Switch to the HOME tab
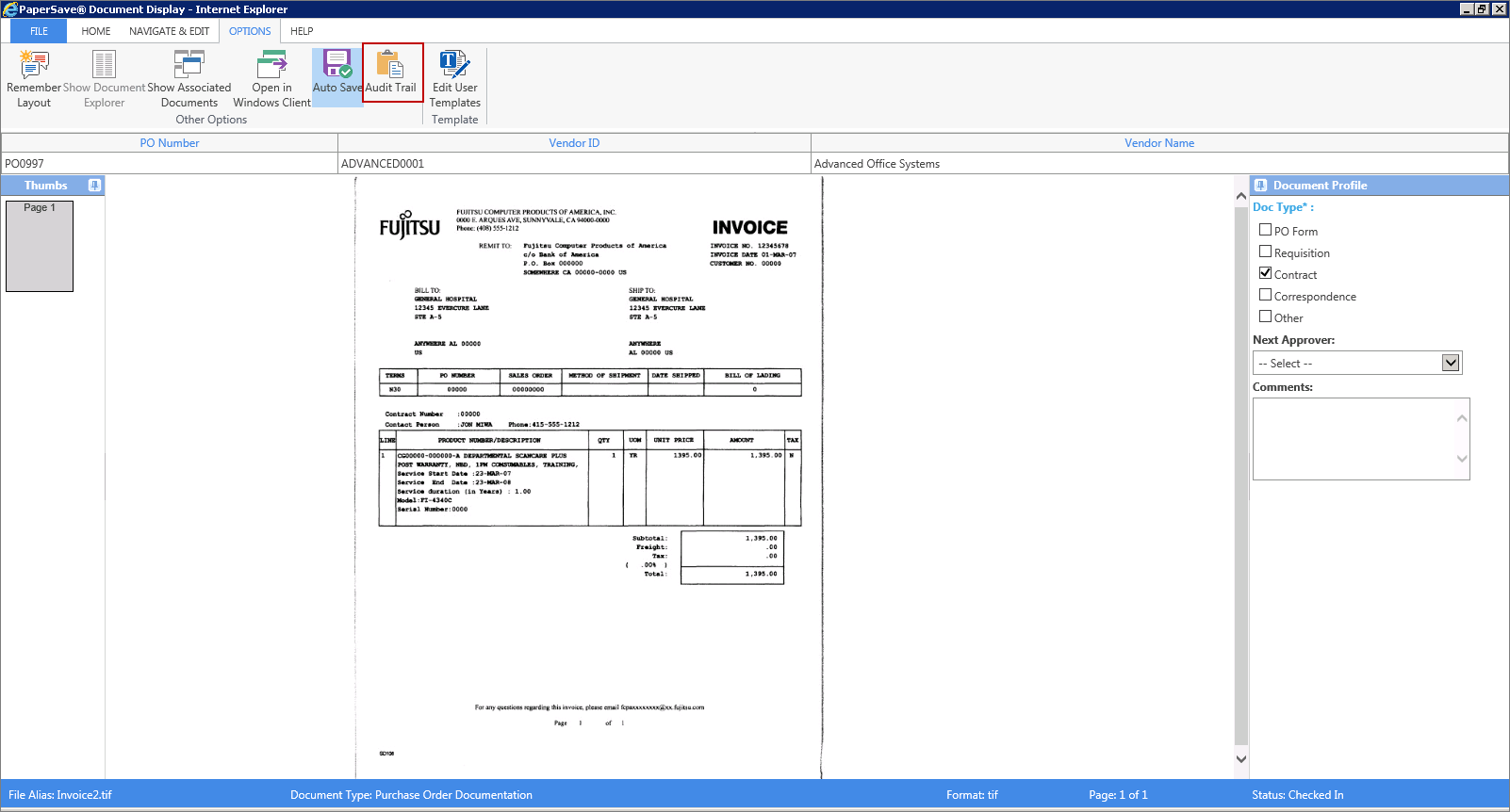The width and height of the screenshot is (1510, 812). [x=96, y=31]
